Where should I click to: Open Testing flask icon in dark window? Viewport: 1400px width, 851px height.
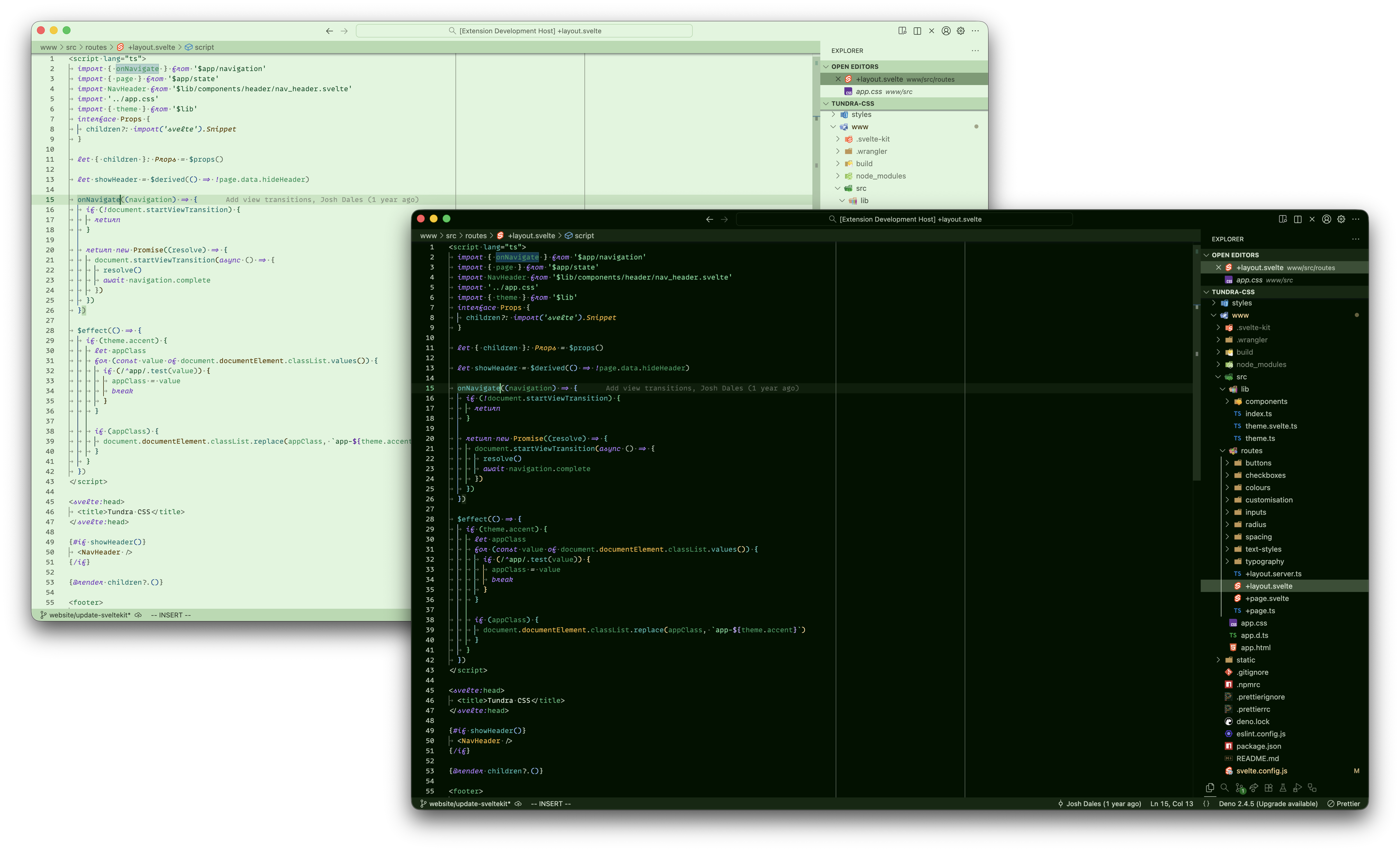[1282, 787]
